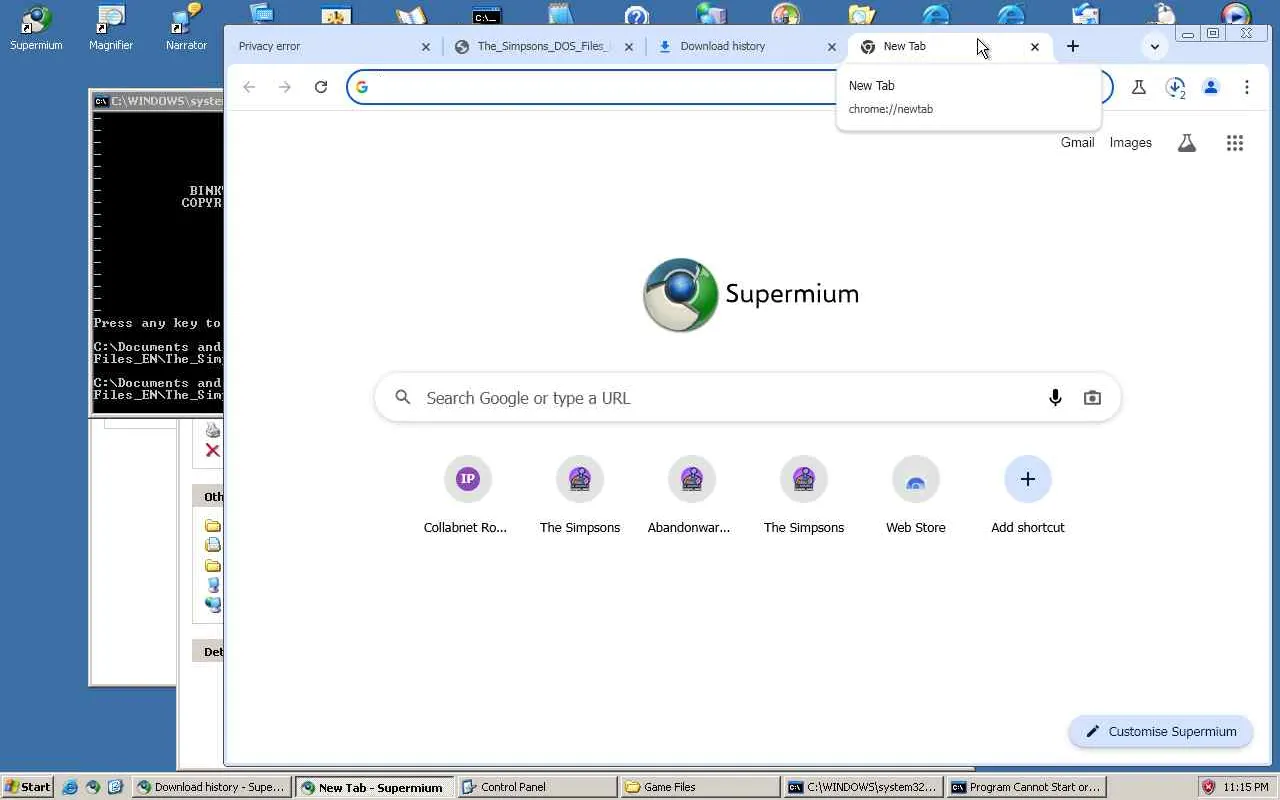Open the search tabs dropdown arrow
The width and height of the screenshot is (1280, 800).
(1155, 46)
